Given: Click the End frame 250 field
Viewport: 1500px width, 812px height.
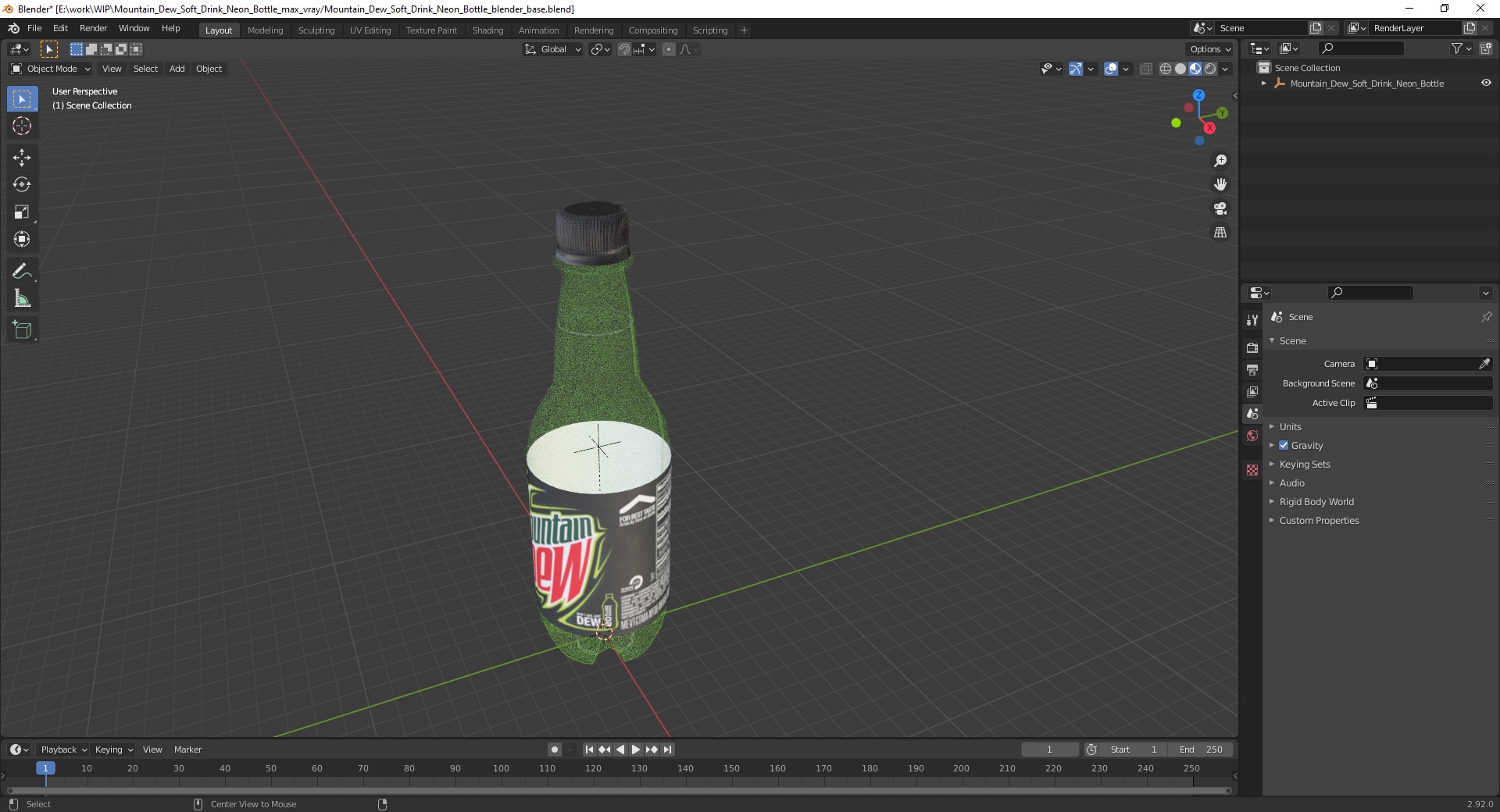Looking at the screenshot, I should [1202, 750].
